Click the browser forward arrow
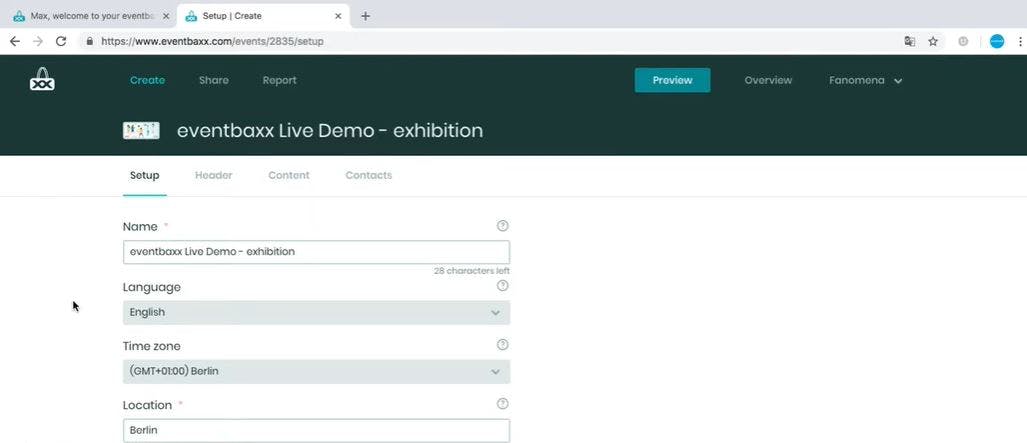 click(38, 41)
